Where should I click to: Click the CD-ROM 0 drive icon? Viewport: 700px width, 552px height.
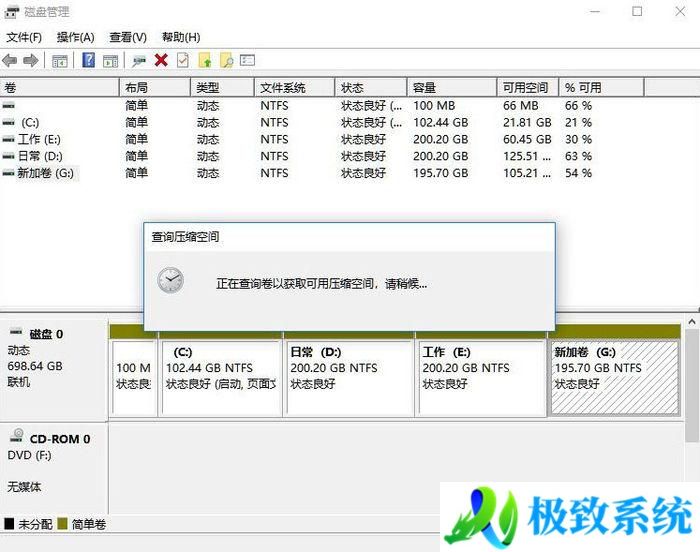point(17,435)
